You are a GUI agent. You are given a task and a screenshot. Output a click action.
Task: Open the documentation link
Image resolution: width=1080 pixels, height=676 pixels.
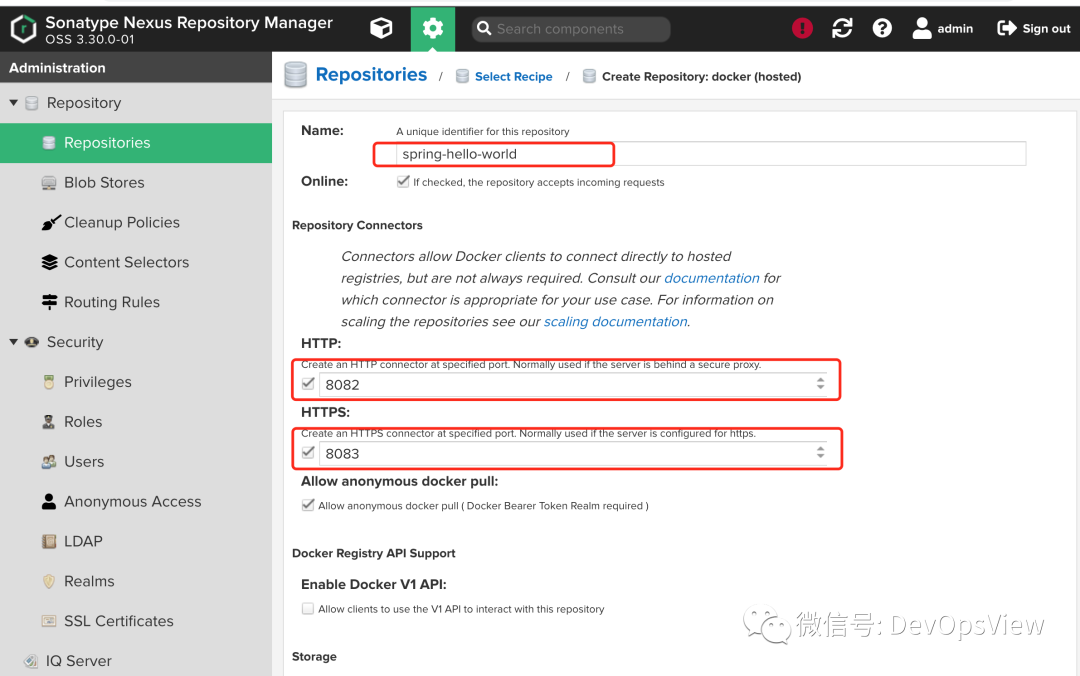click(712, 278)
